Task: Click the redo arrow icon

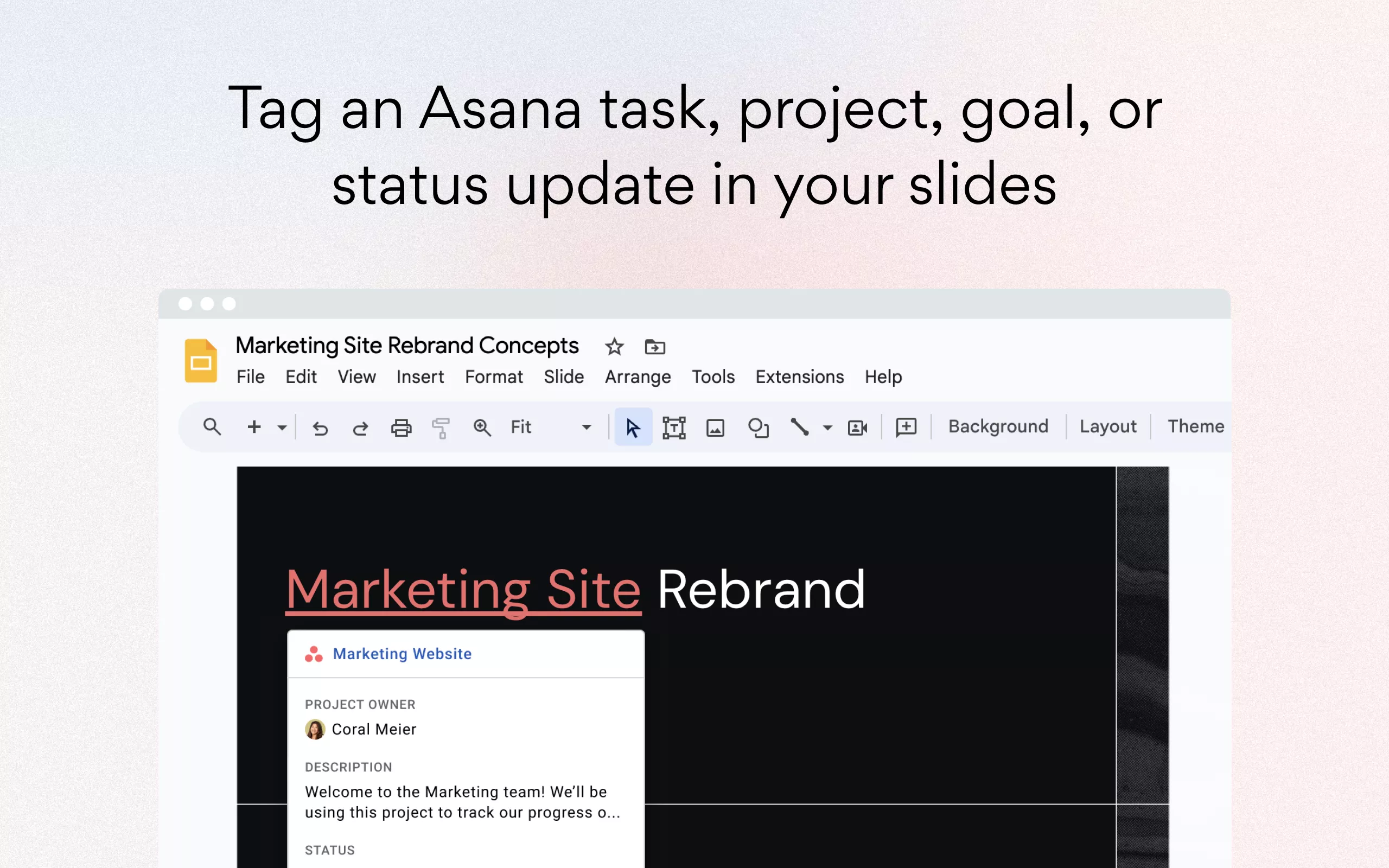Action: (x=360, y=427)
